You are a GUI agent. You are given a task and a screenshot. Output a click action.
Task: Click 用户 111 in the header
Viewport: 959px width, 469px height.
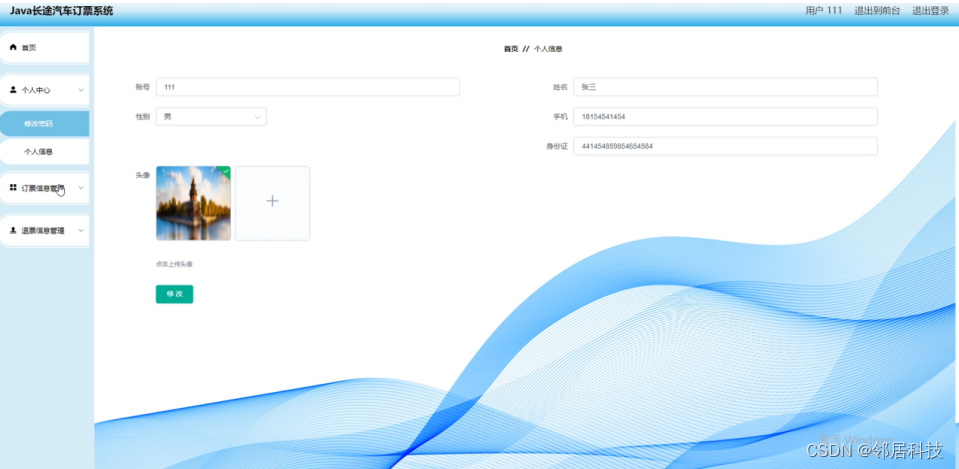point(823,10)
